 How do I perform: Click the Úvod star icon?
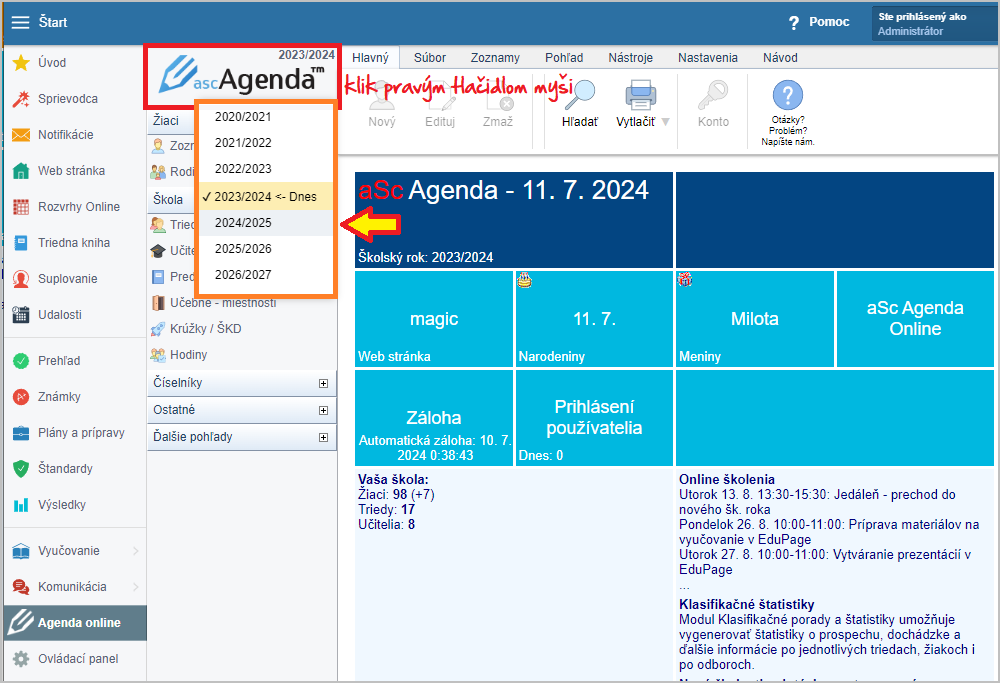coord(21,62)
